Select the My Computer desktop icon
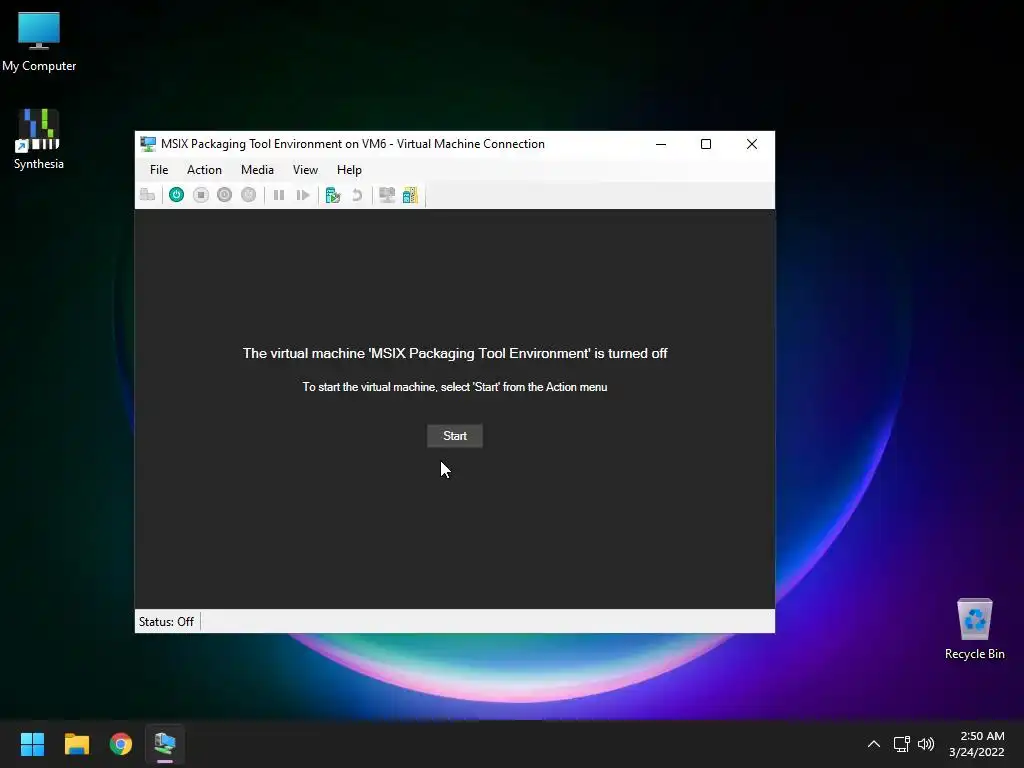 click(x=39, y=42)
